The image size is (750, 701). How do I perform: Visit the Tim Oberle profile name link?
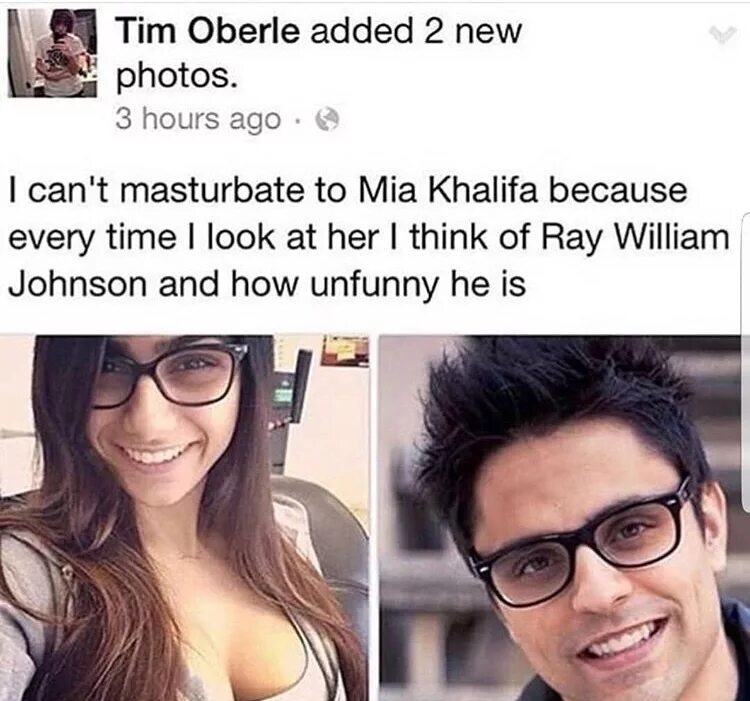tap(209, 31)
